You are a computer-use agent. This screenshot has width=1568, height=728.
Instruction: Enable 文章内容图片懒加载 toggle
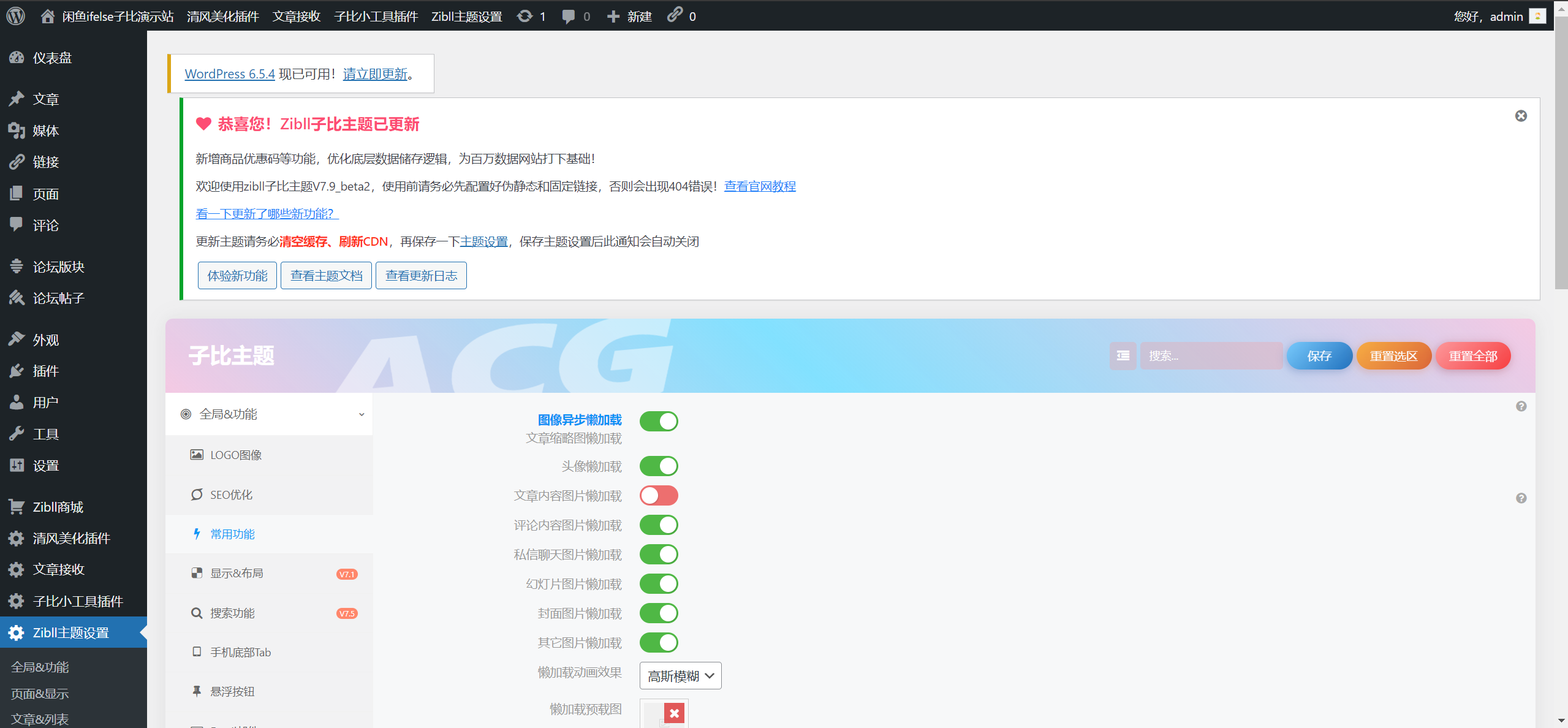(659, 496)
